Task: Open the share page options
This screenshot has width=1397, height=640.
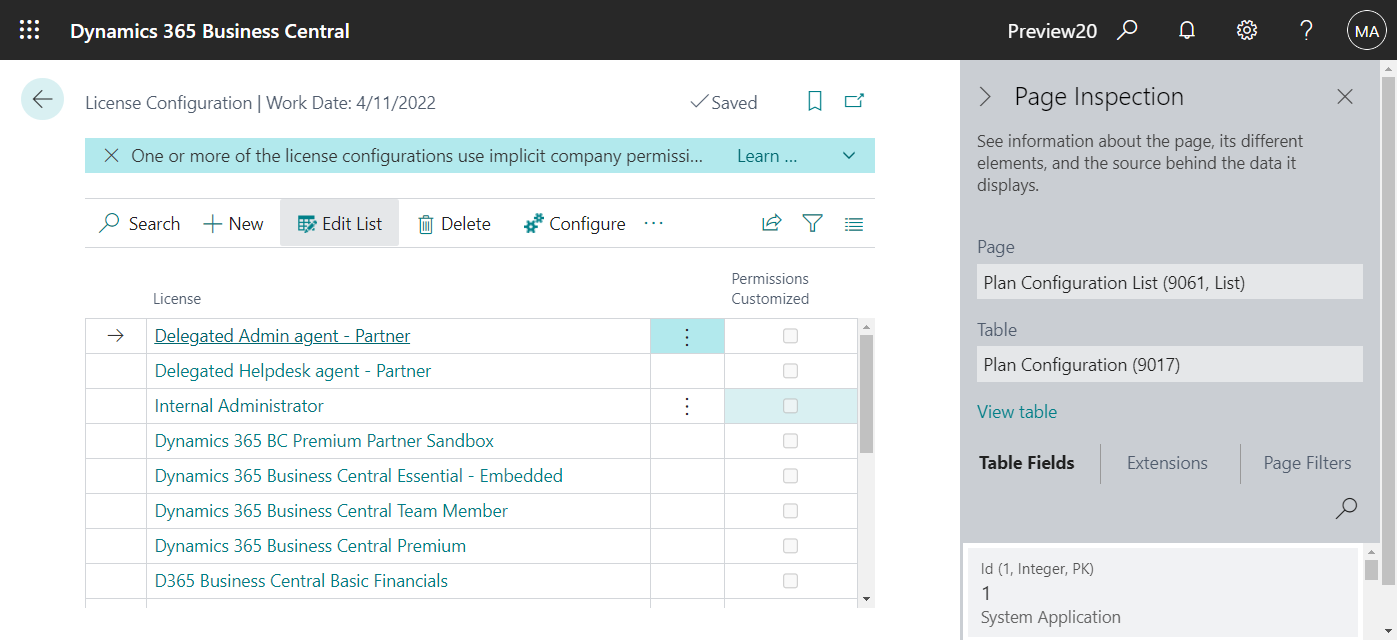Action: tap(771, 223)
